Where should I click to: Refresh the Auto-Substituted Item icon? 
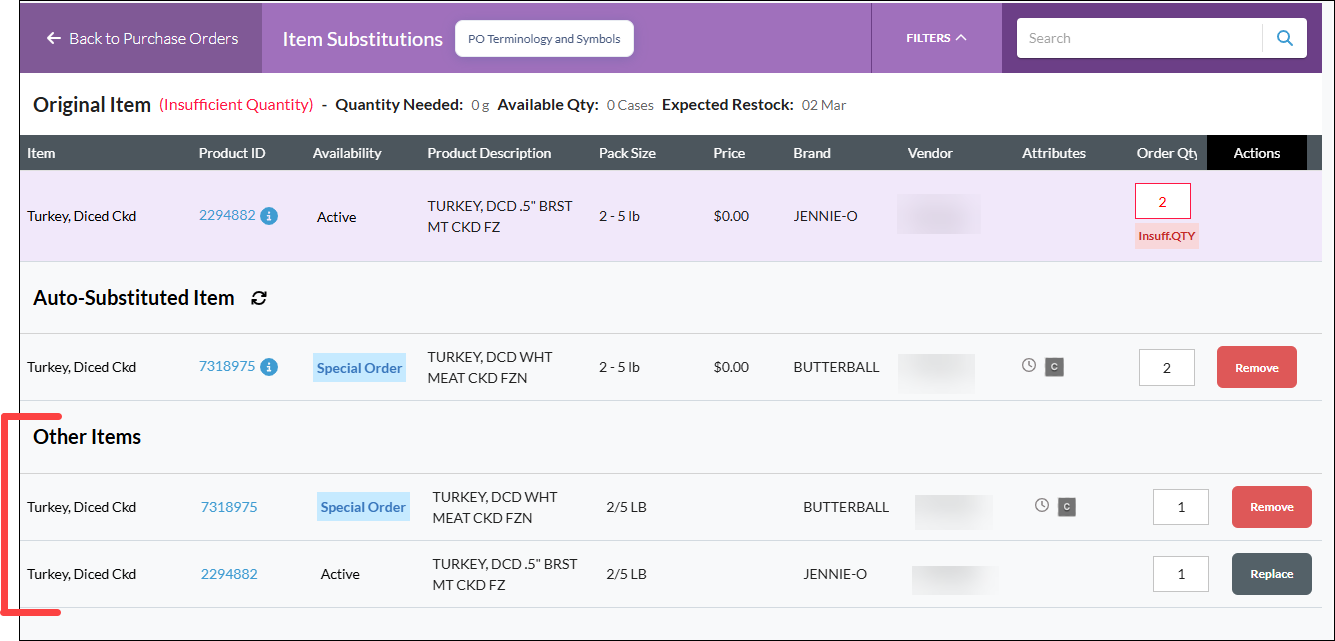coord(259,298)
